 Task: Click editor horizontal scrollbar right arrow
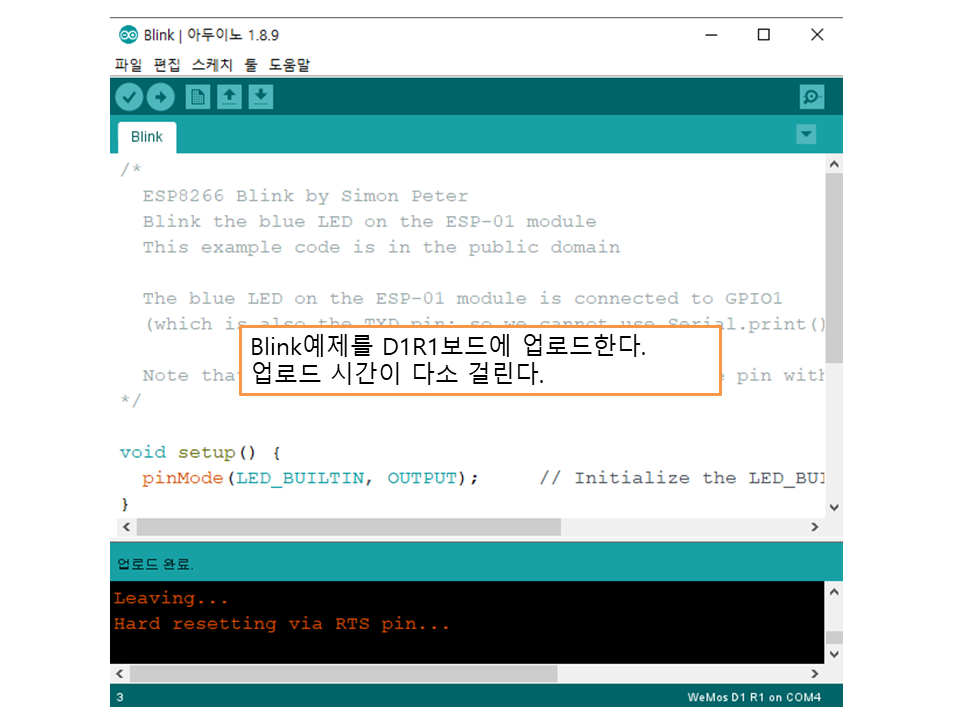814,527
